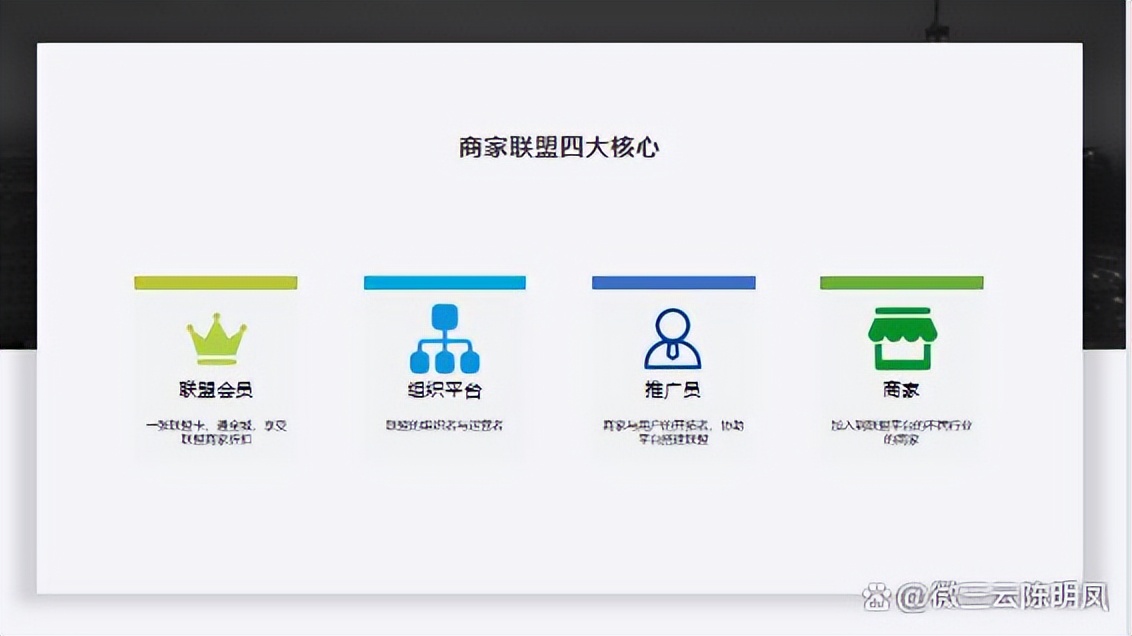Collapse the 商家 description section
This screenshot has height=636, width=1132.
click(x=901, y=430)
